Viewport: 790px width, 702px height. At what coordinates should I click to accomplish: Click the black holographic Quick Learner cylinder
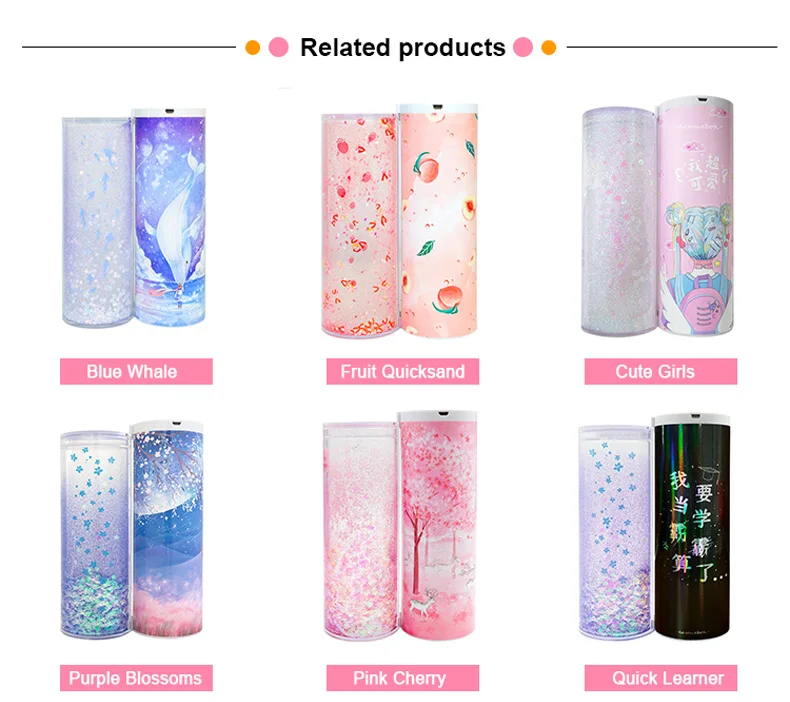(x=692, y=527)
